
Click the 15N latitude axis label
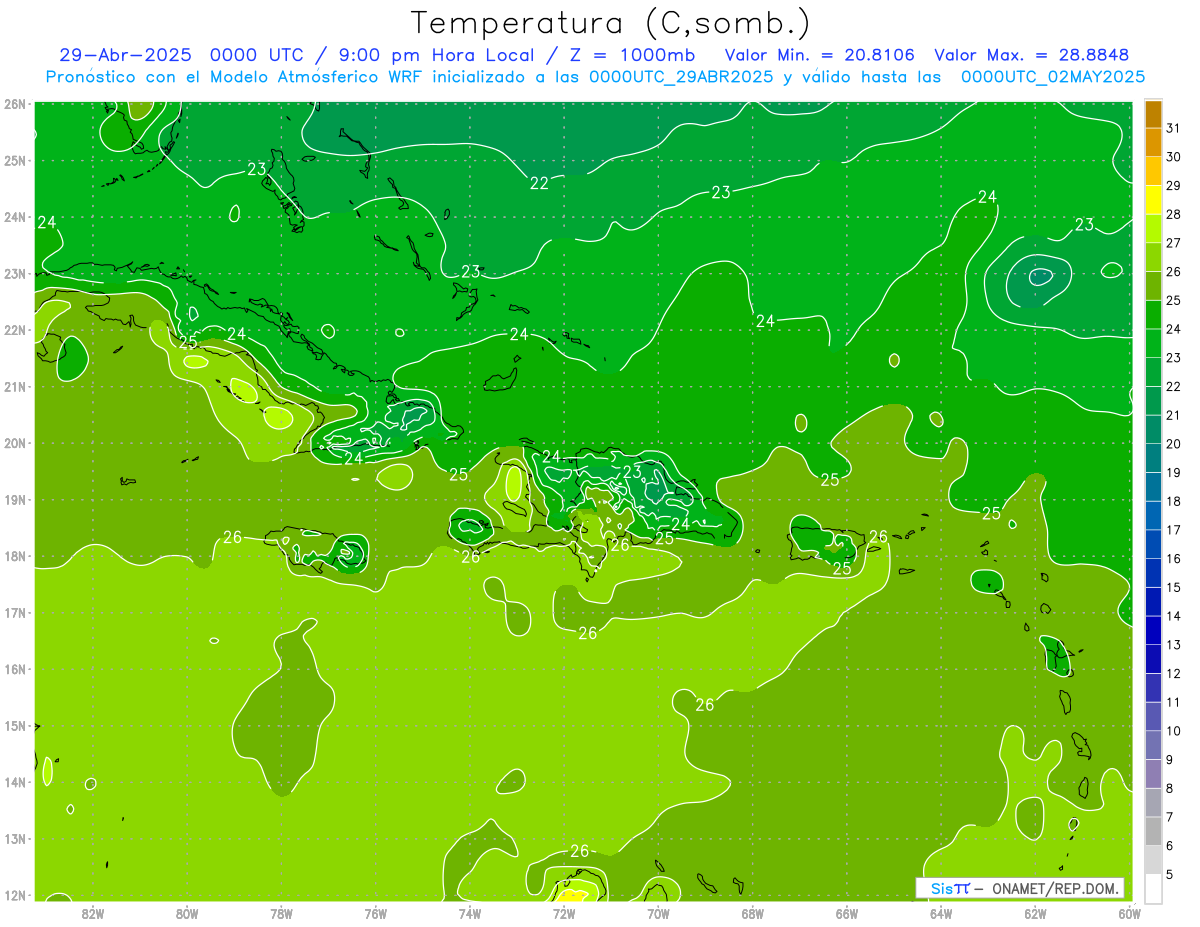click(15, 725)
